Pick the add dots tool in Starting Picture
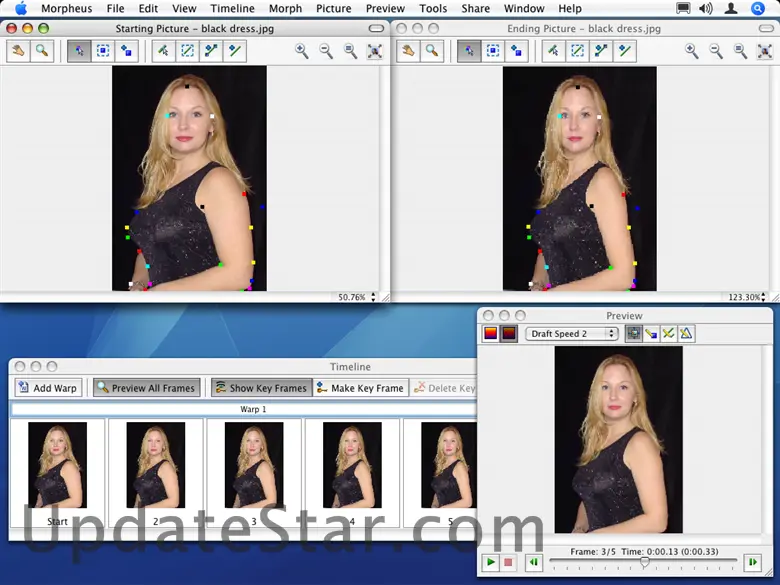This screenshot has height=585, width=780. (x=127, y=51)
